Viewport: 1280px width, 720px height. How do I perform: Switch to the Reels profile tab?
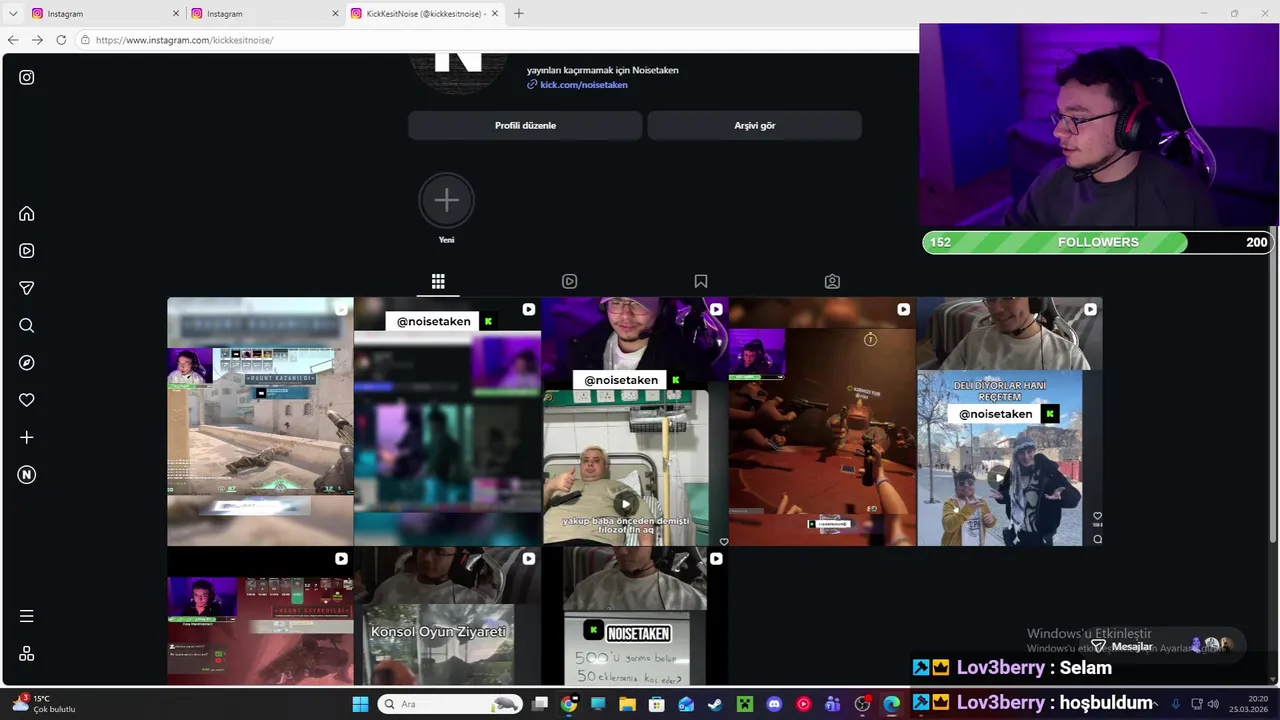(569, 282)
